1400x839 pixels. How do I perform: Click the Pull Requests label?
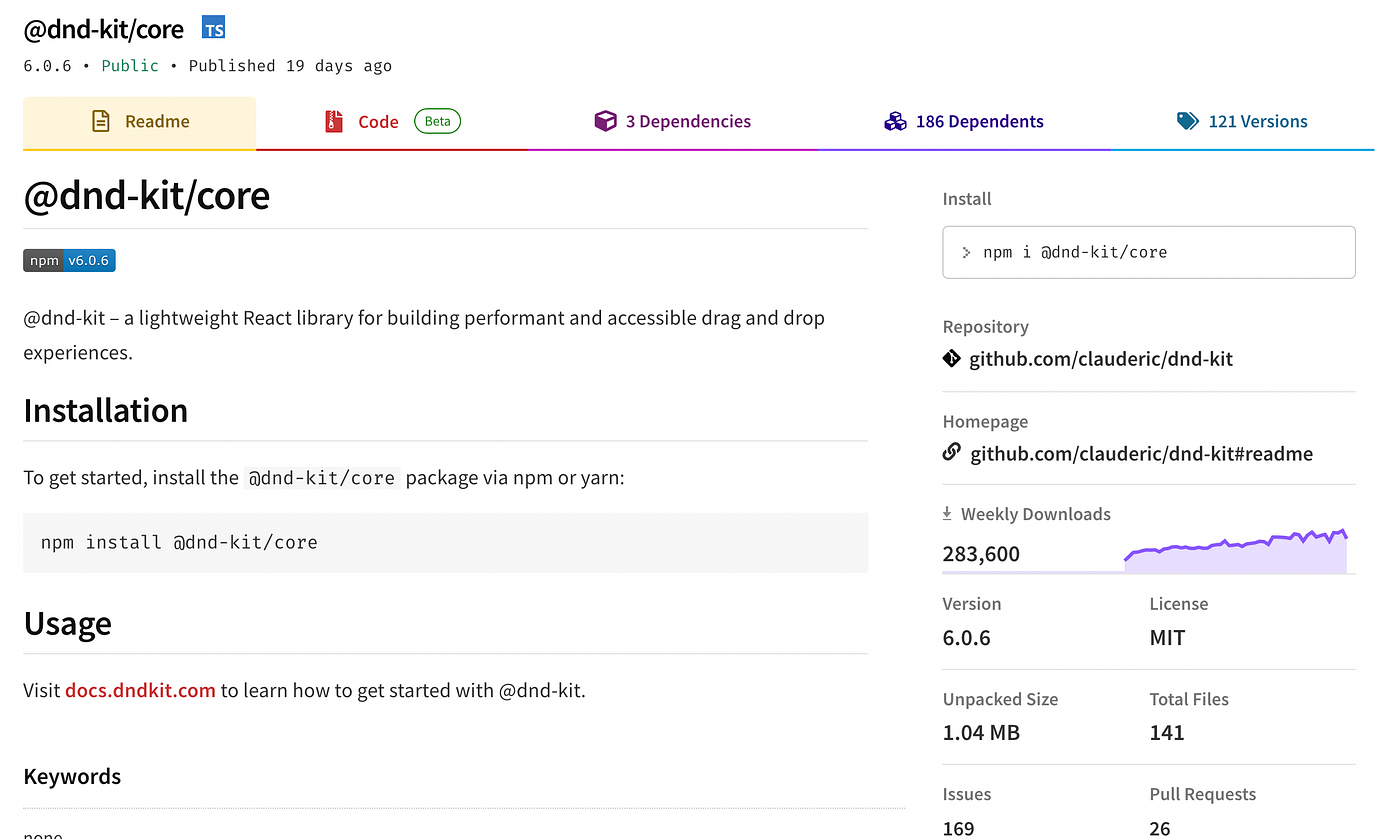point(1203,794)
